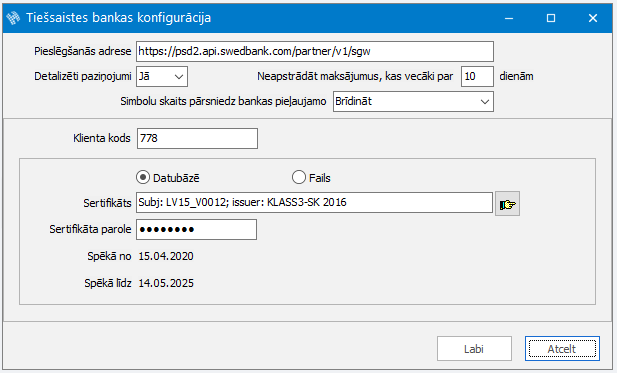Expand the Brīdināt combo box
Viewport: 617px width, 373px height.
(413, 102)
